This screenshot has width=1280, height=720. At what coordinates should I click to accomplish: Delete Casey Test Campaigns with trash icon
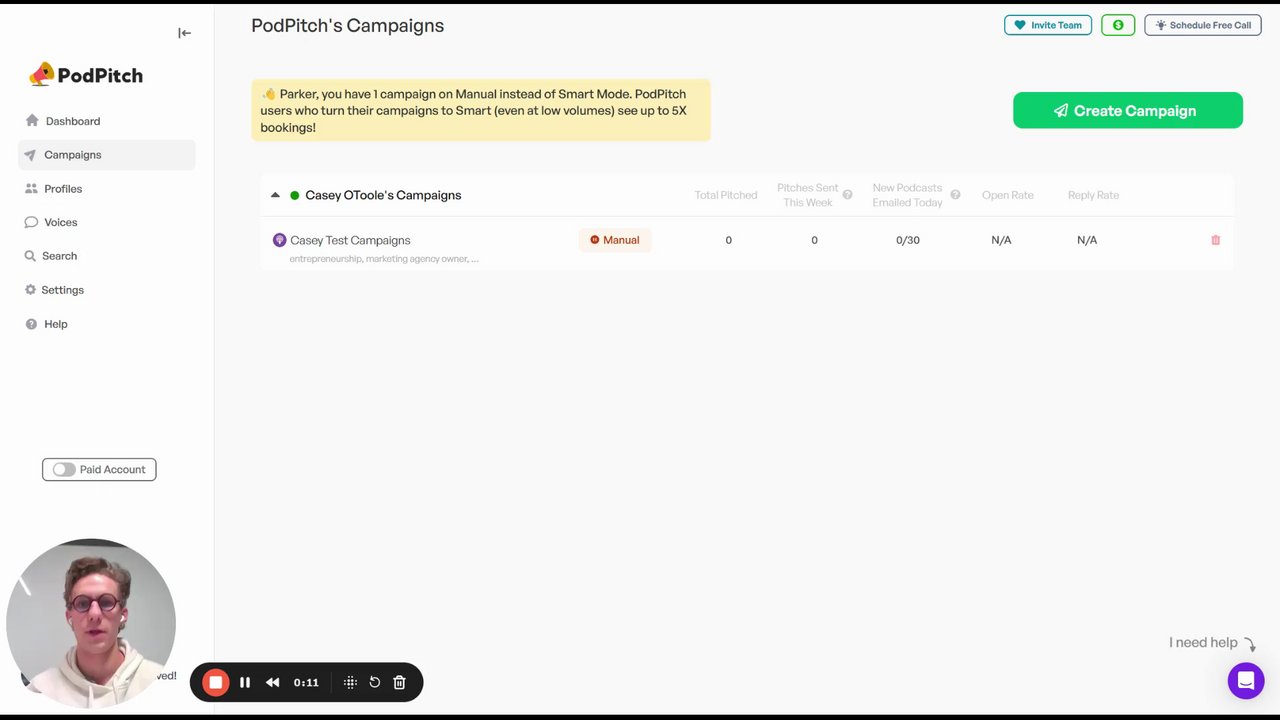pyautogui.click(x=1215, y=240)
